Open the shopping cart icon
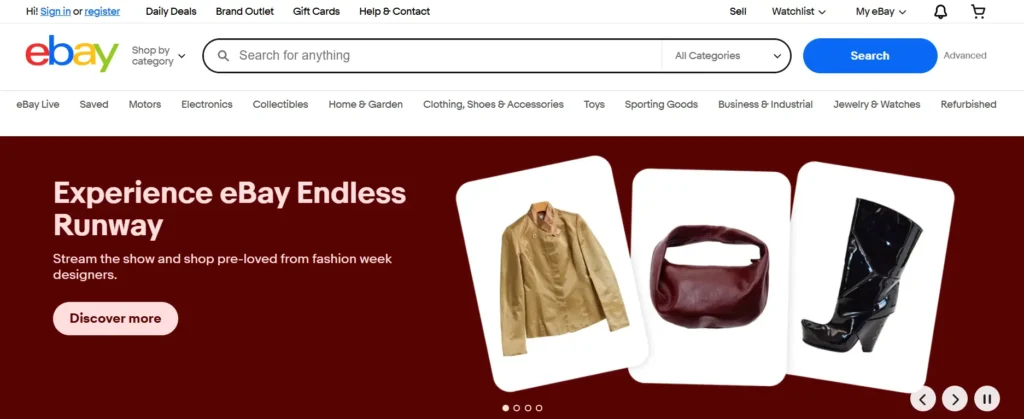Viewport: 1024px width, 419px height. 978,12
